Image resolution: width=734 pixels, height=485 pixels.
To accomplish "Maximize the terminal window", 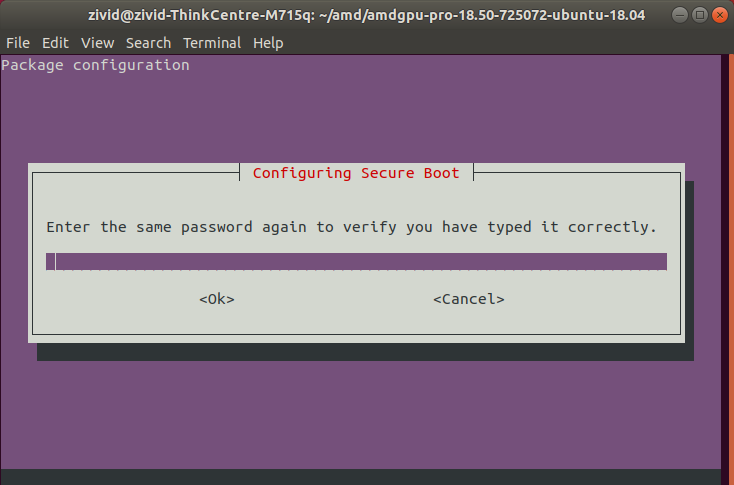I will point(696,15).
